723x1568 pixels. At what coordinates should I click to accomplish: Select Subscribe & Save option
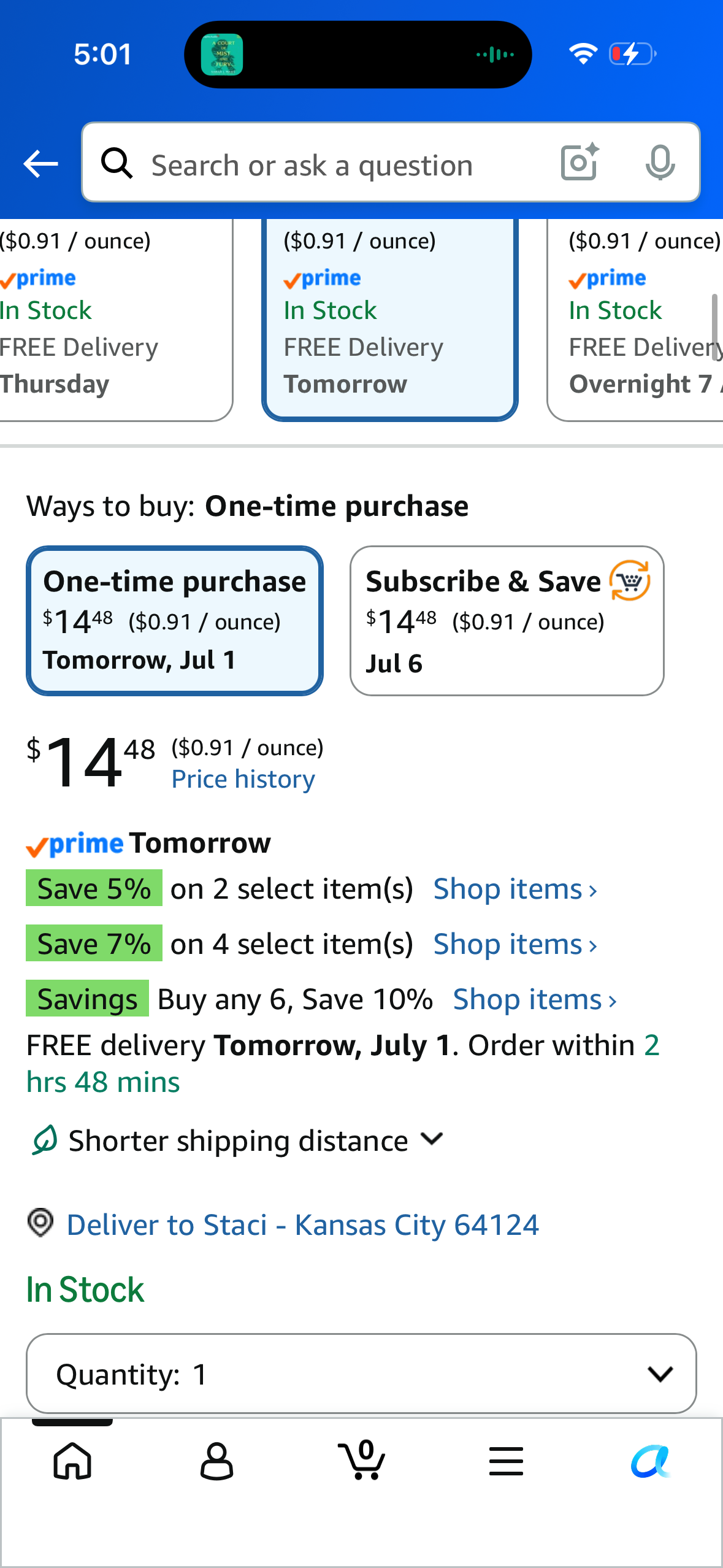click(x=507, y=621)
